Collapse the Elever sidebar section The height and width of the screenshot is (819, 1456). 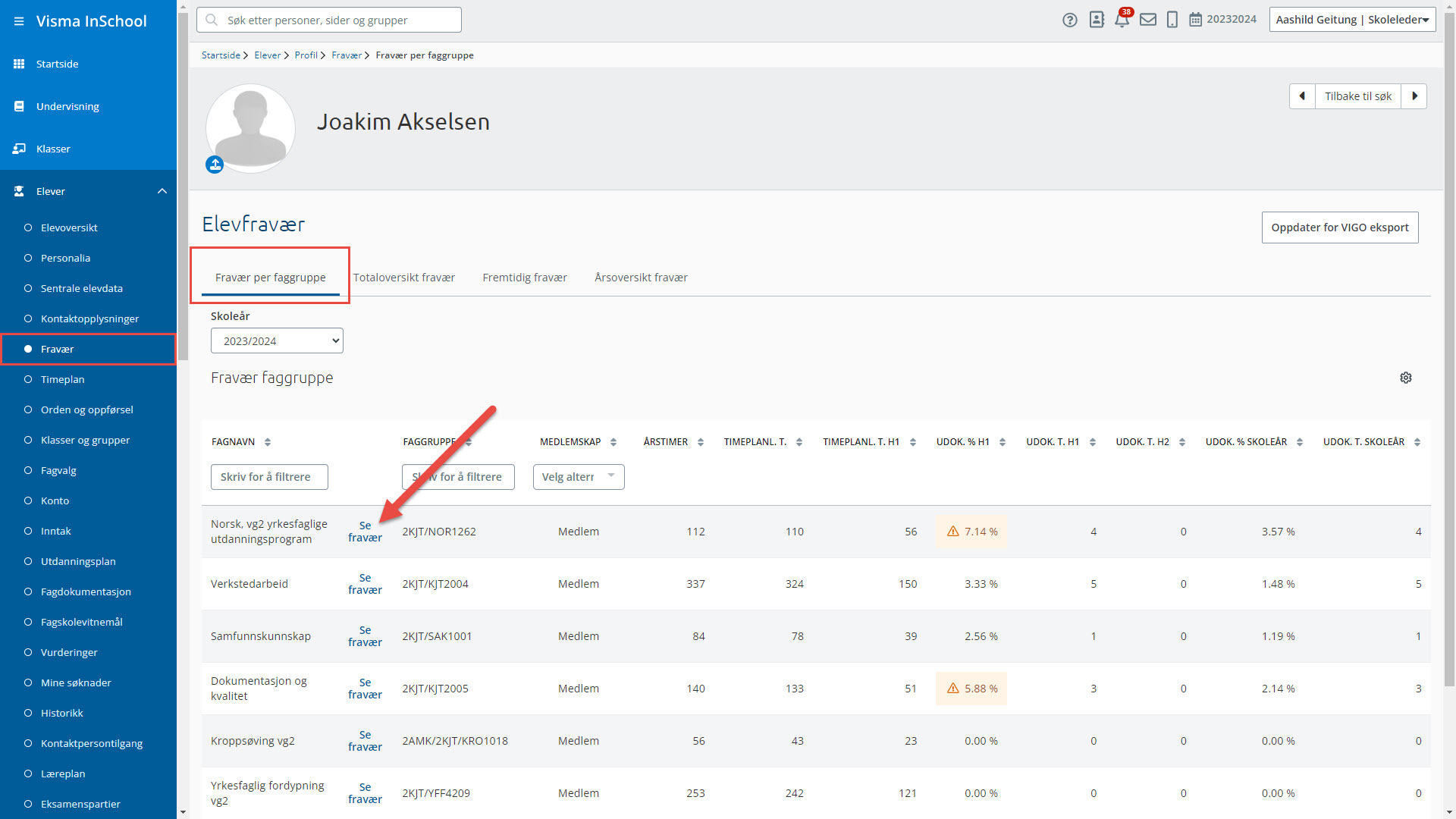point(162,191)
